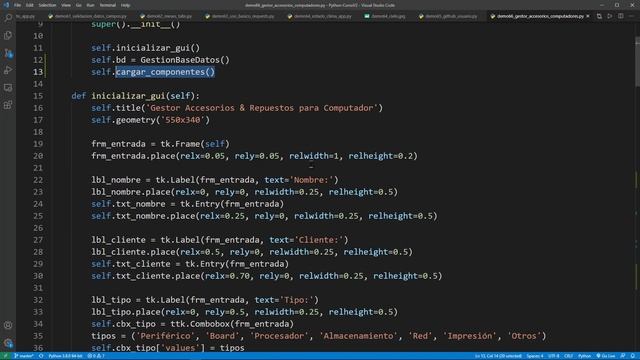
Task: Open the editor More Actions ellipsis
Action: coord(631,16)
